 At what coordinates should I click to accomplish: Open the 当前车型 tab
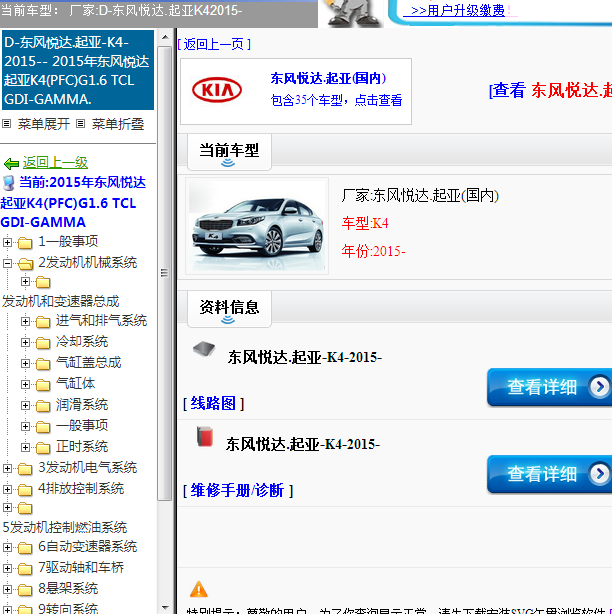point(229,152)
